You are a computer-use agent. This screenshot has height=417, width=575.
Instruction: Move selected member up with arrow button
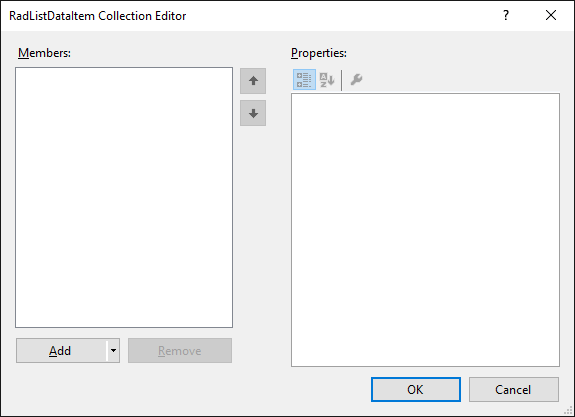coord(253,81)
